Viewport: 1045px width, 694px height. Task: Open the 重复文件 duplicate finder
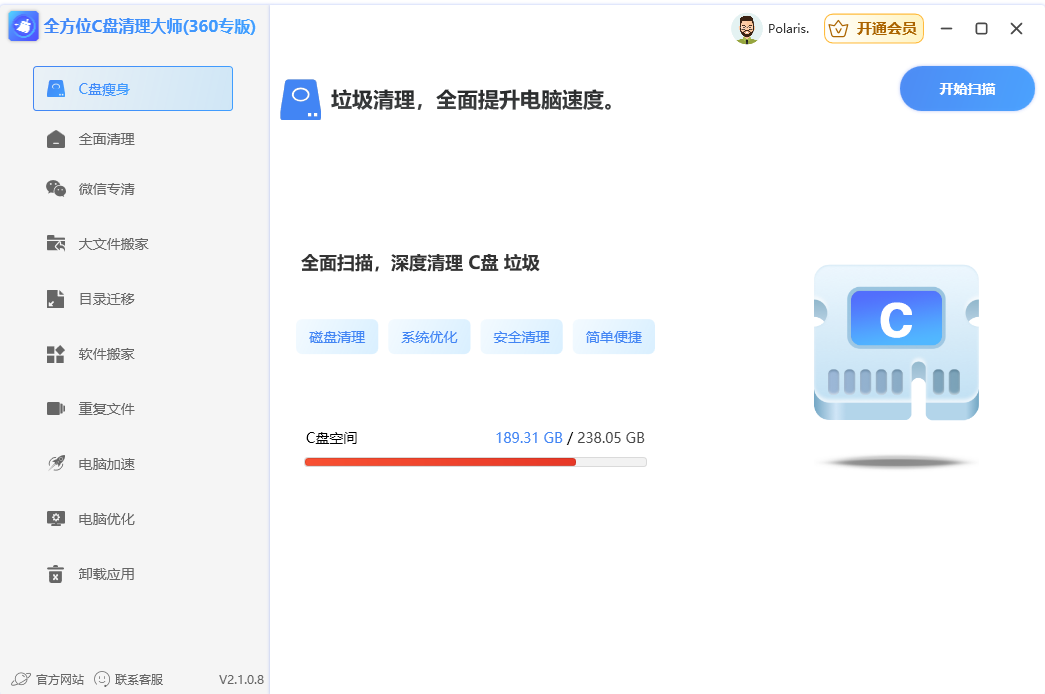click(x=57, y=408)
